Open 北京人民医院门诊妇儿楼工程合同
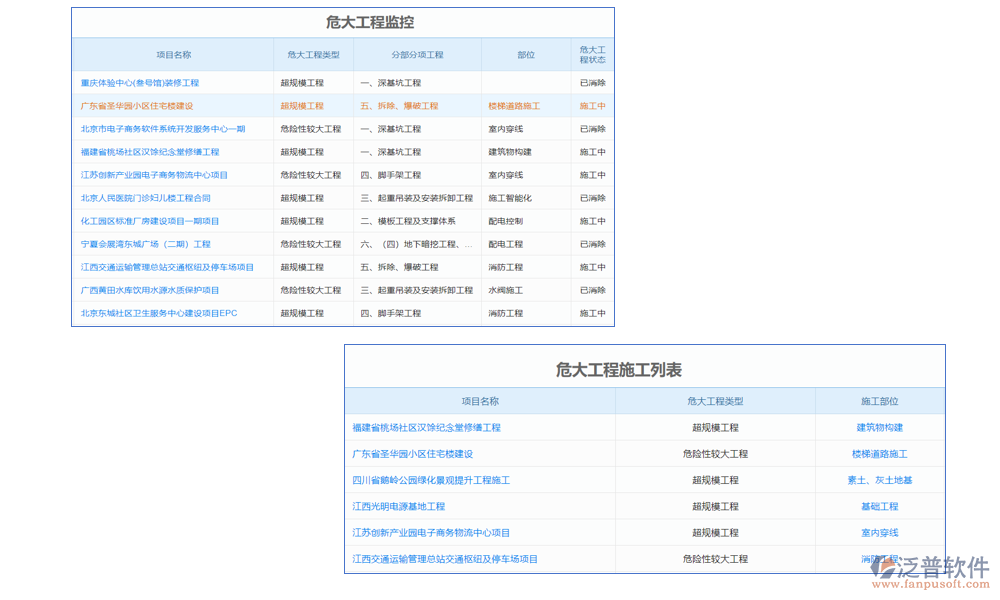1000x600 pixels. pyautogui.click(x=145, y=197)
